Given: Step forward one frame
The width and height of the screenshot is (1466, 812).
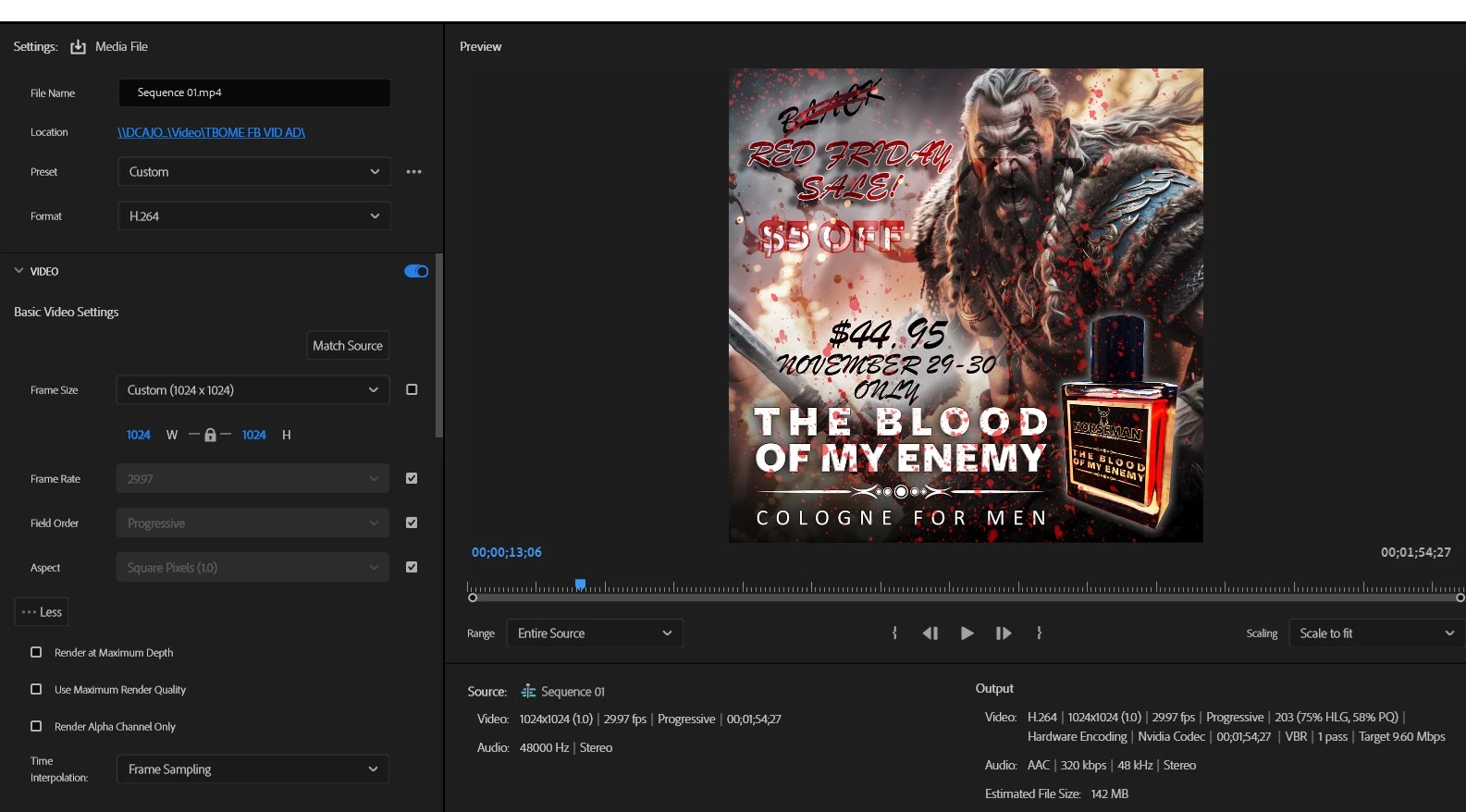Looking at the screenshot, I should [x=1004, y=634].
